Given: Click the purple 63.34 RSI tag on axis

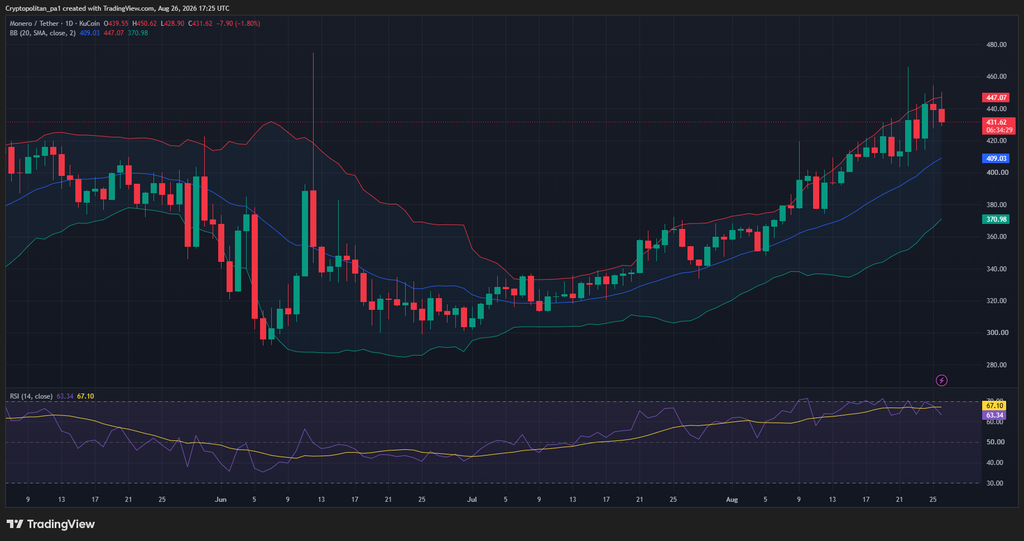Looking at the screenshot, I should [x=995, y=415].
